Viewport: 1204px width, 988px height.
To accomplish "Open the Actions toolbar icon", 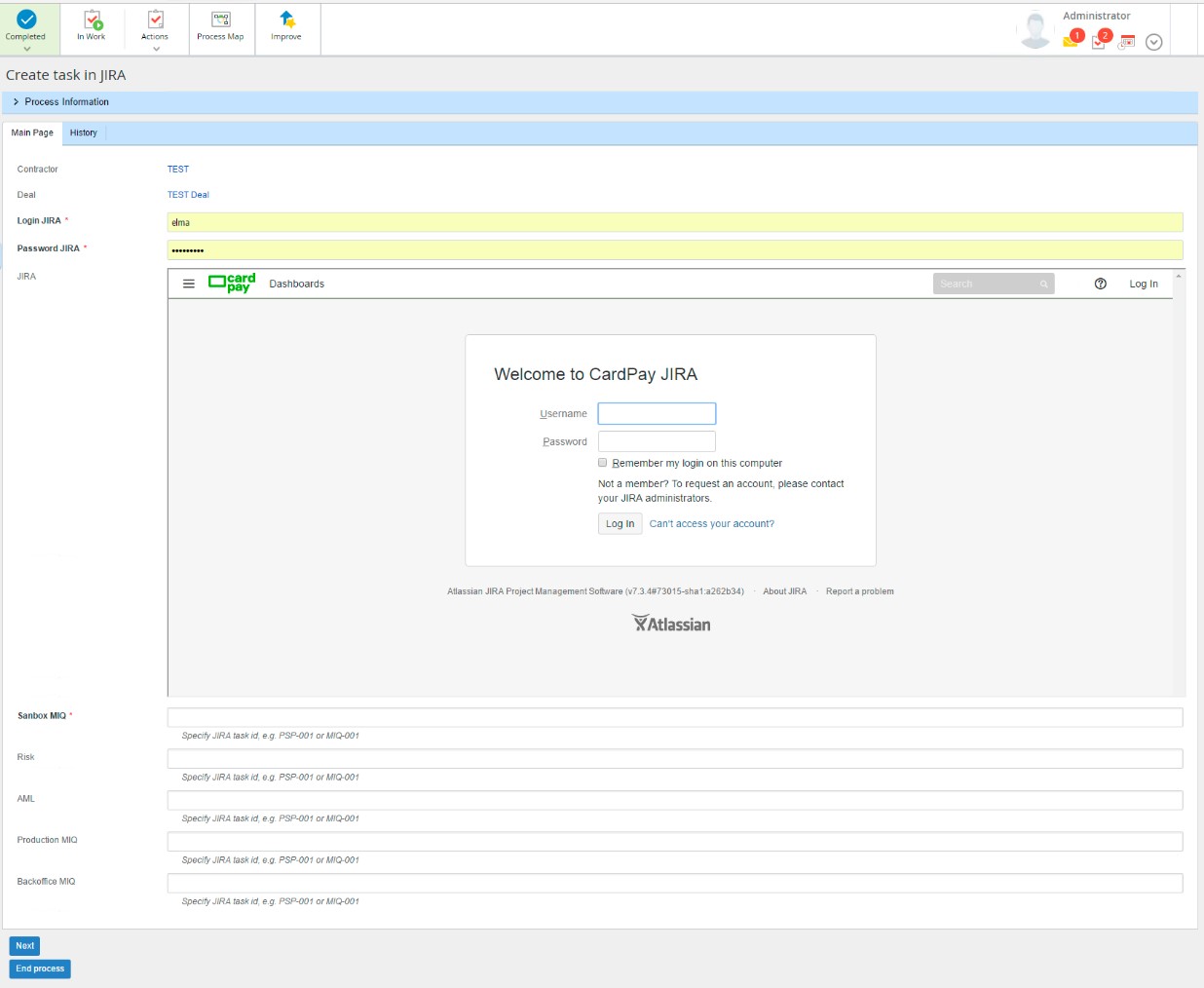I will coord(155,19).
